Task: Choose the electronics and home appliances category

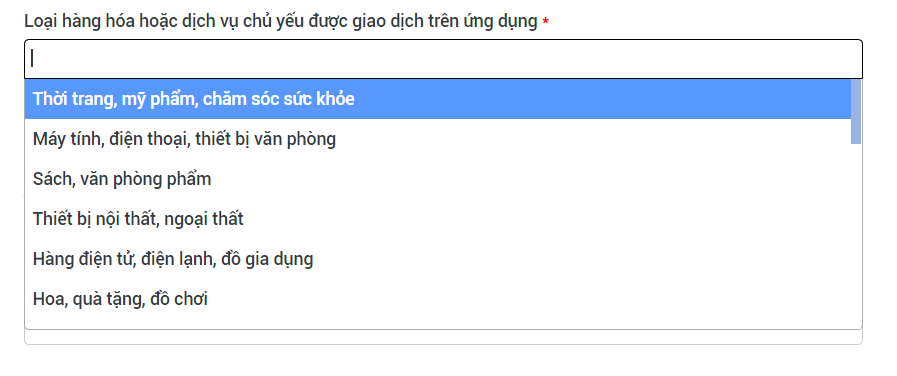Action: click(438, 259)
